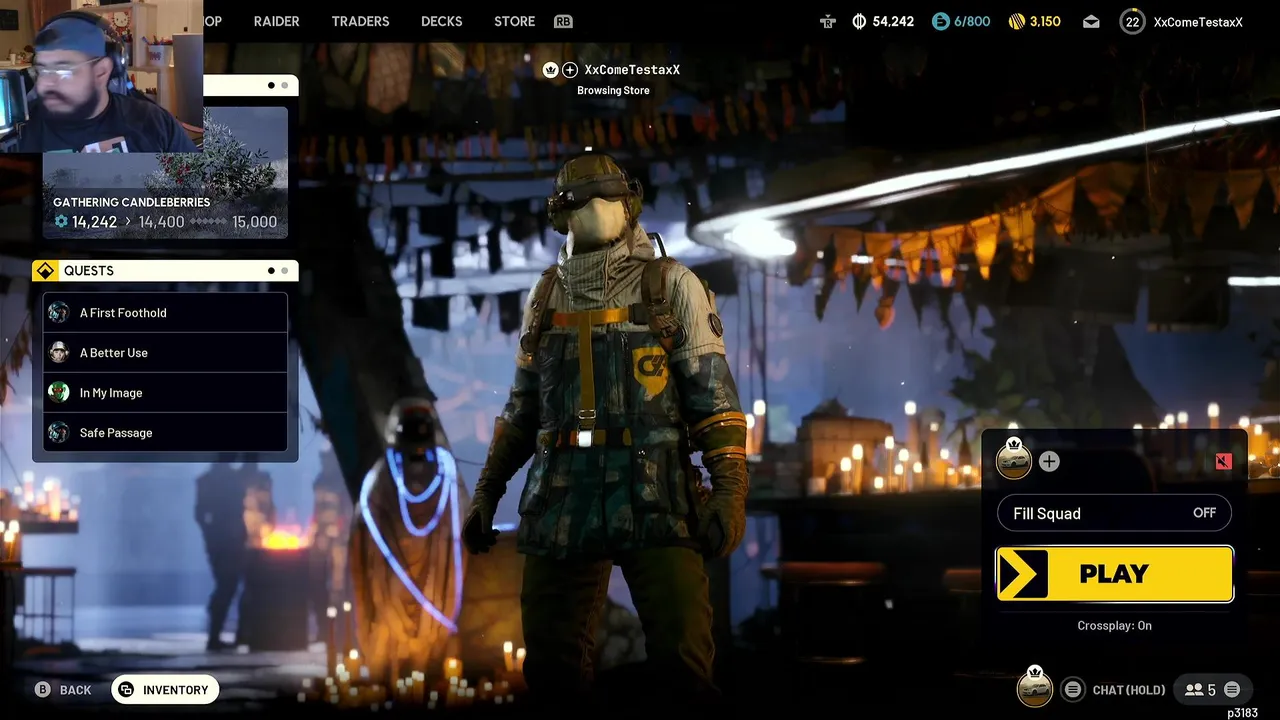Toggle the red muted voice icon

tap(1223, 461)
